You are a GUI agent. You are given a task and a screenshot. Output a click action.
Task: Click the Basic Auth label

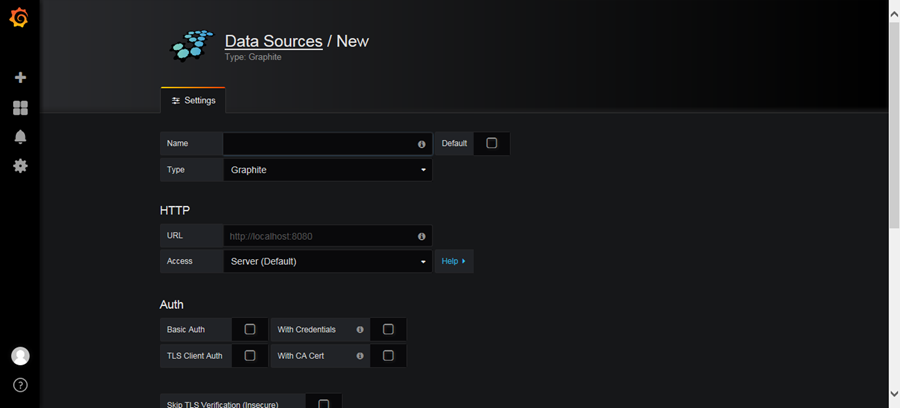pyautogui.click(x=186, y=329)
